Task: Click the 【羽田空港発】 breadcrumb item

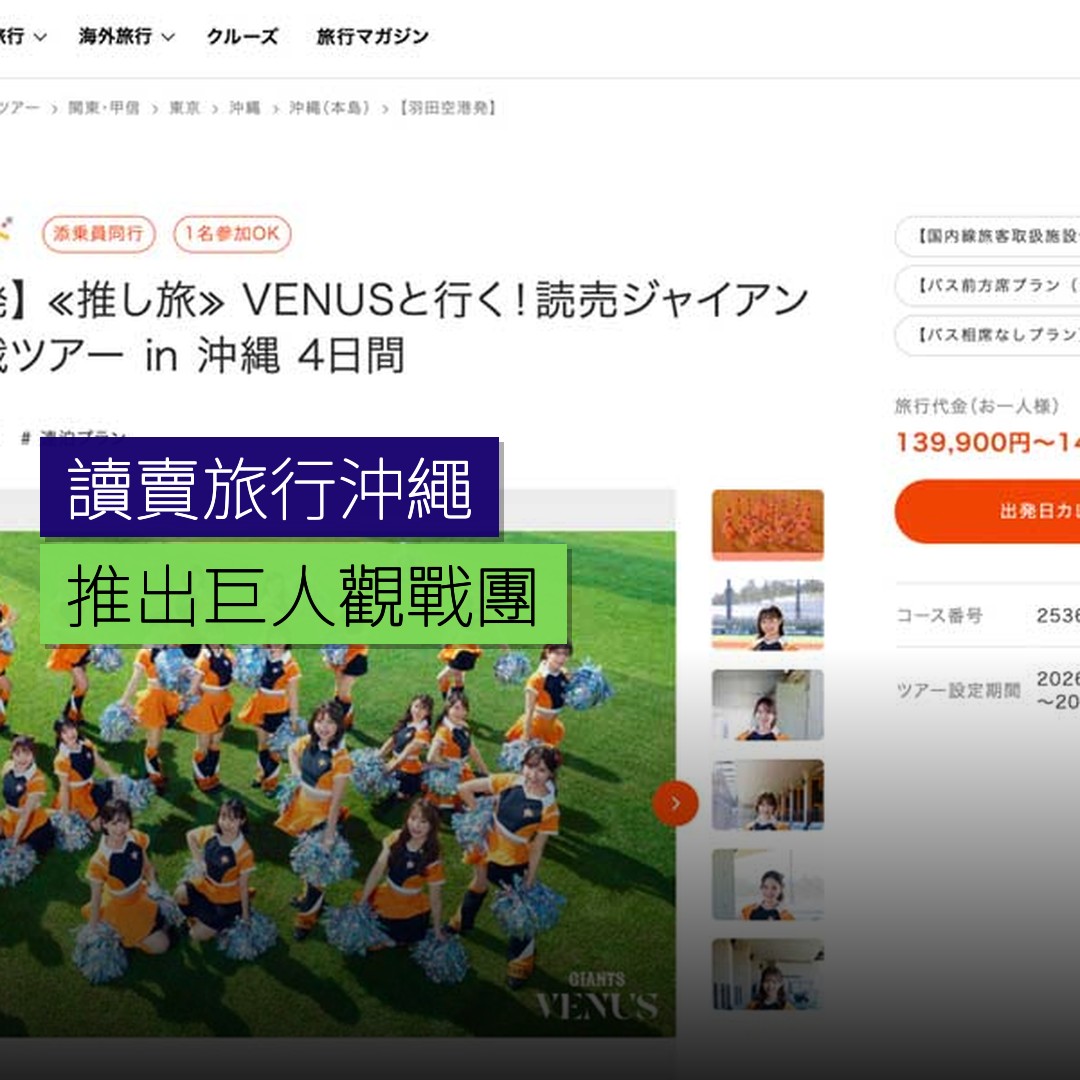Action: [448, 108]
